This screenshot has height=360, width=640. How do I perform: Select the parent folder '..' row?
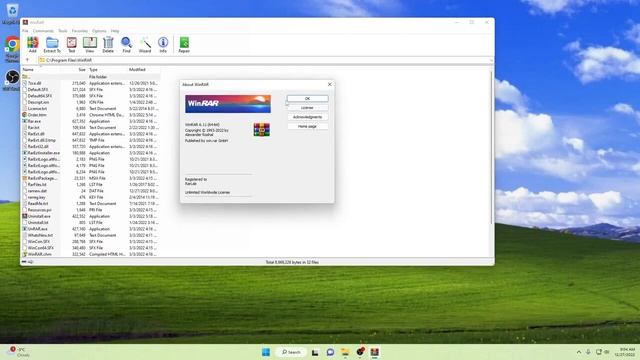point(90,77)
